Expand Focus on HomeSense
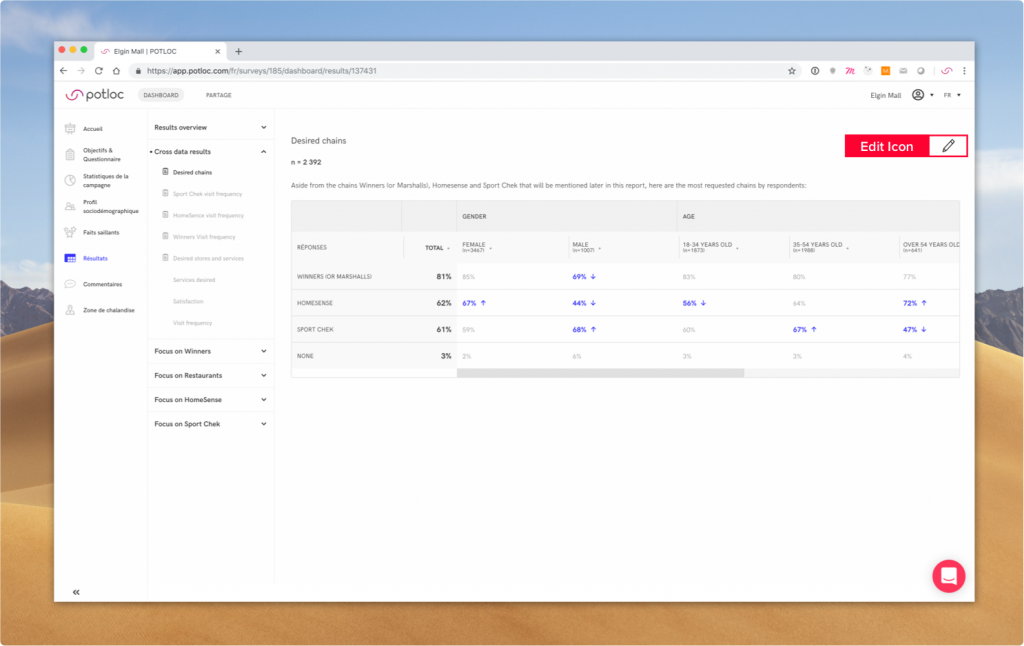This screenshot has height=646, width=1024. (x=210, y=400)
